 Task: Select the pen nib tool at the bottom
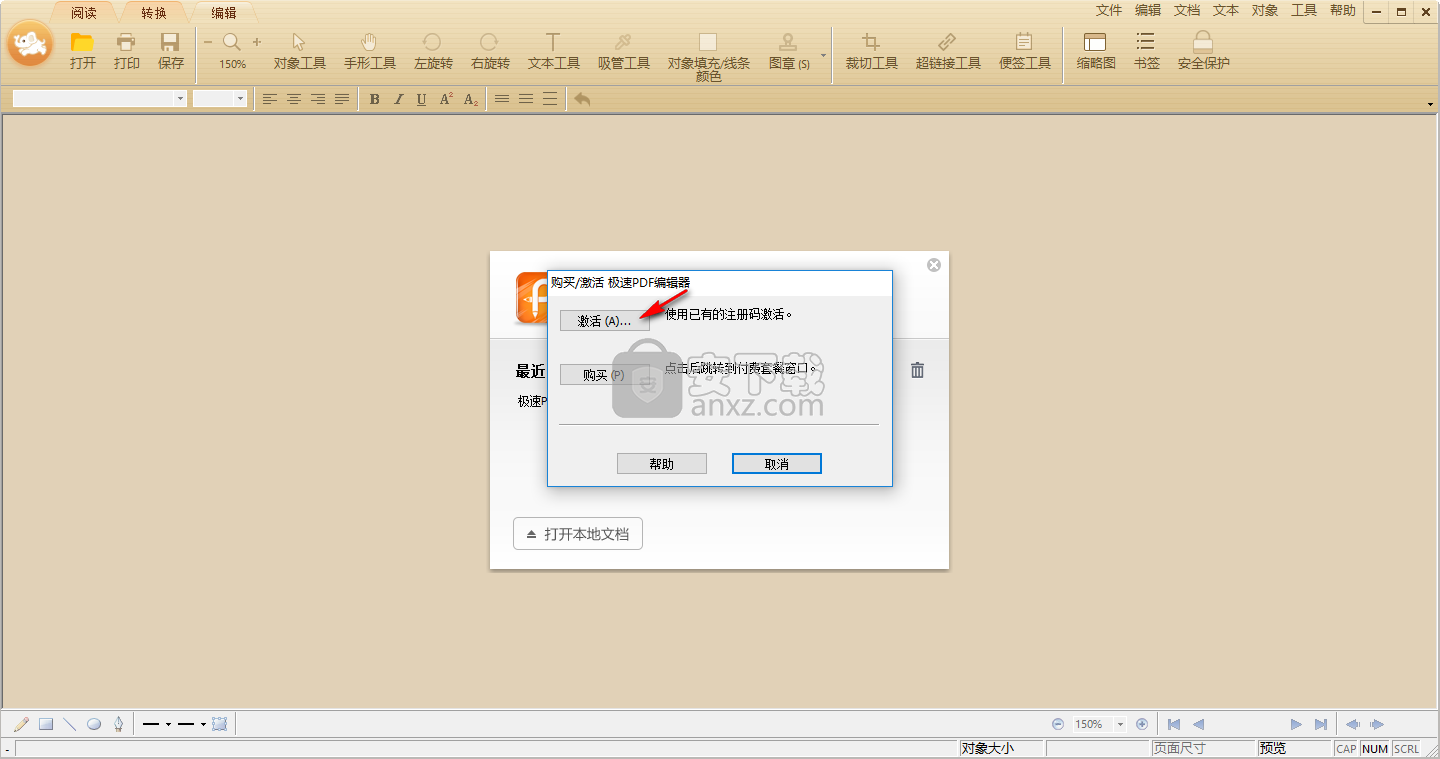pyautogui.click(x=119, y=724)
